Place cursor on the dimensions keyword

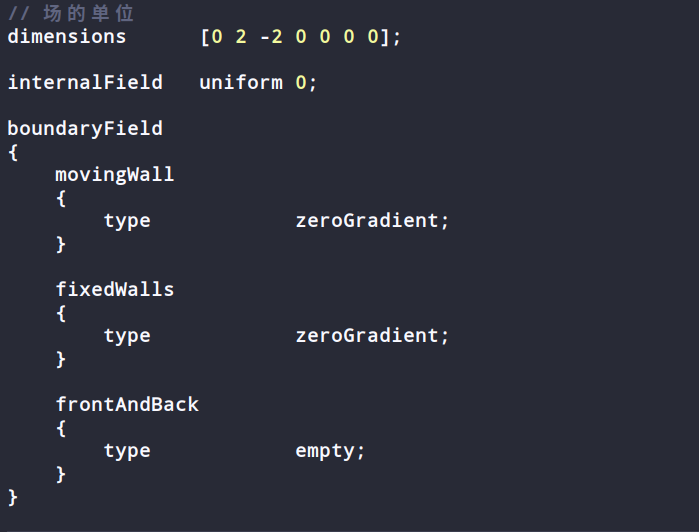(x=67, y=37)
